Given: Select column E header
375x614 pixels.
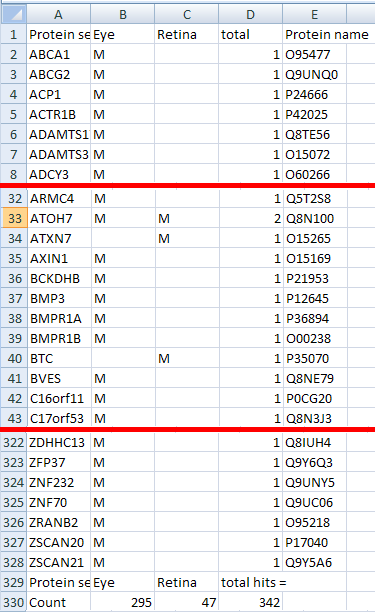Looking at the screenshot, I should 314,14.
